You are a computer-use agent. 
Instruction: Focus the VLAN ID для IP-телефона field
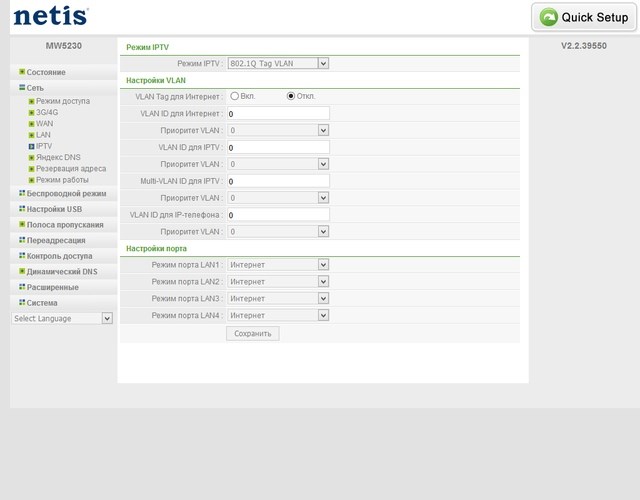278,215
